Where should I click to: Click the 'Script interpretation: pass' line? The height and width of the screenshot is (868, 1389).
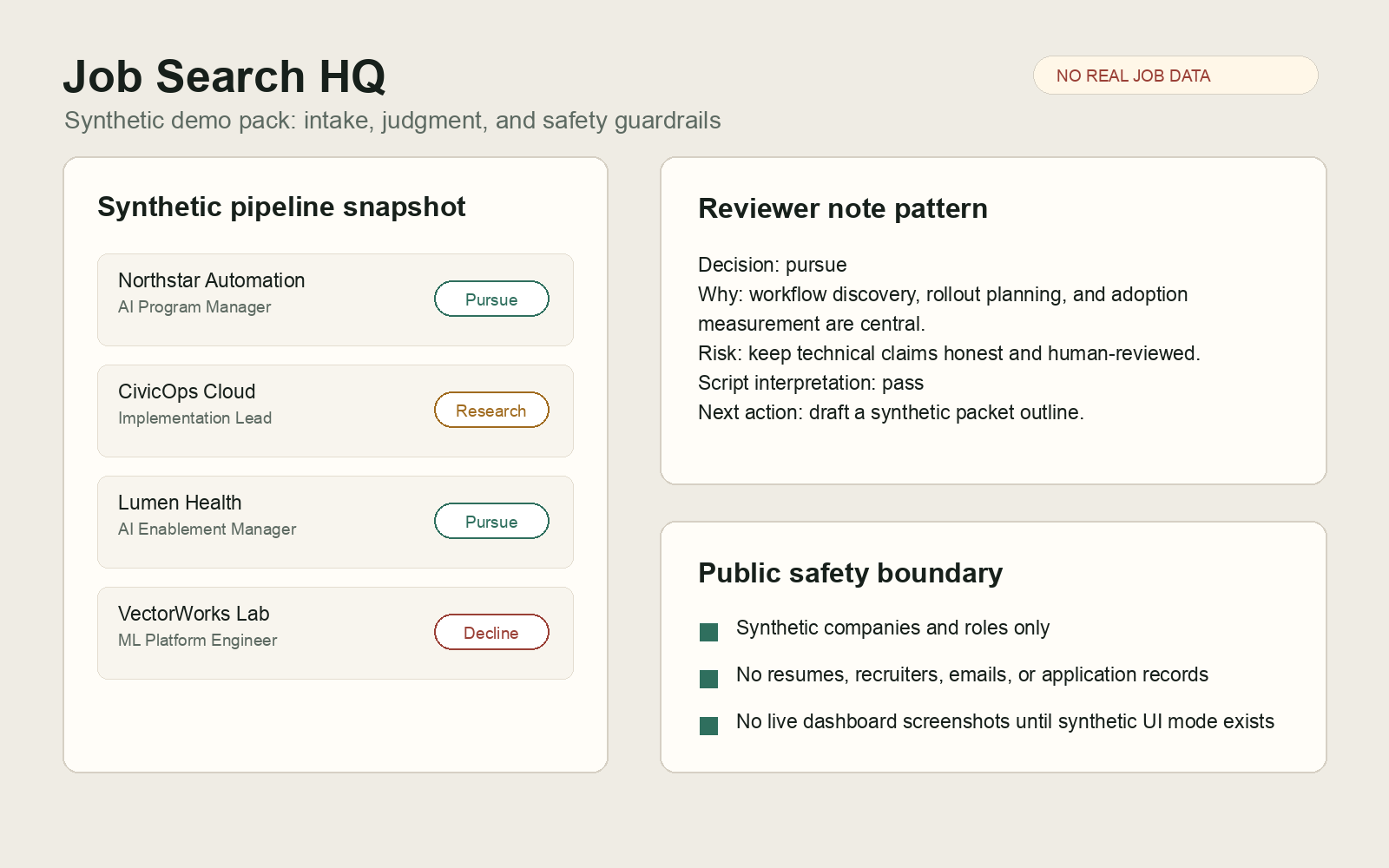pos(811,383)
